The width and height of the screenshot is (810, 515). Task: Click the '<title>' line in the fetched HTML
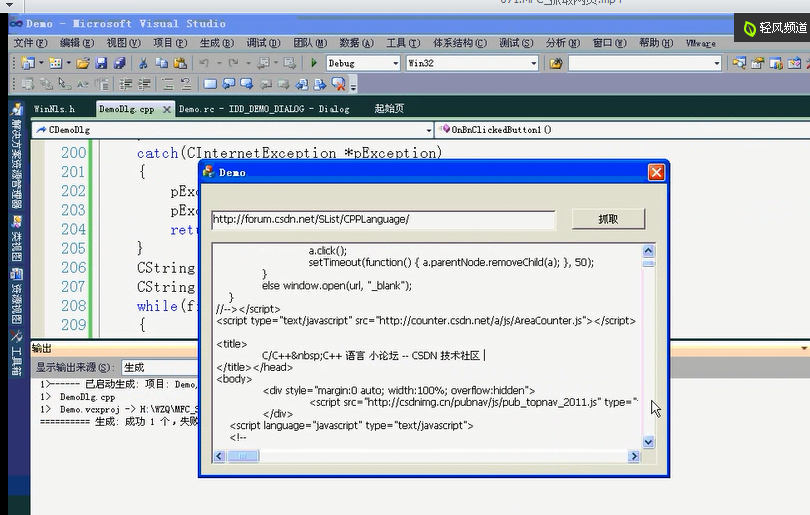(x=232, y=344)
